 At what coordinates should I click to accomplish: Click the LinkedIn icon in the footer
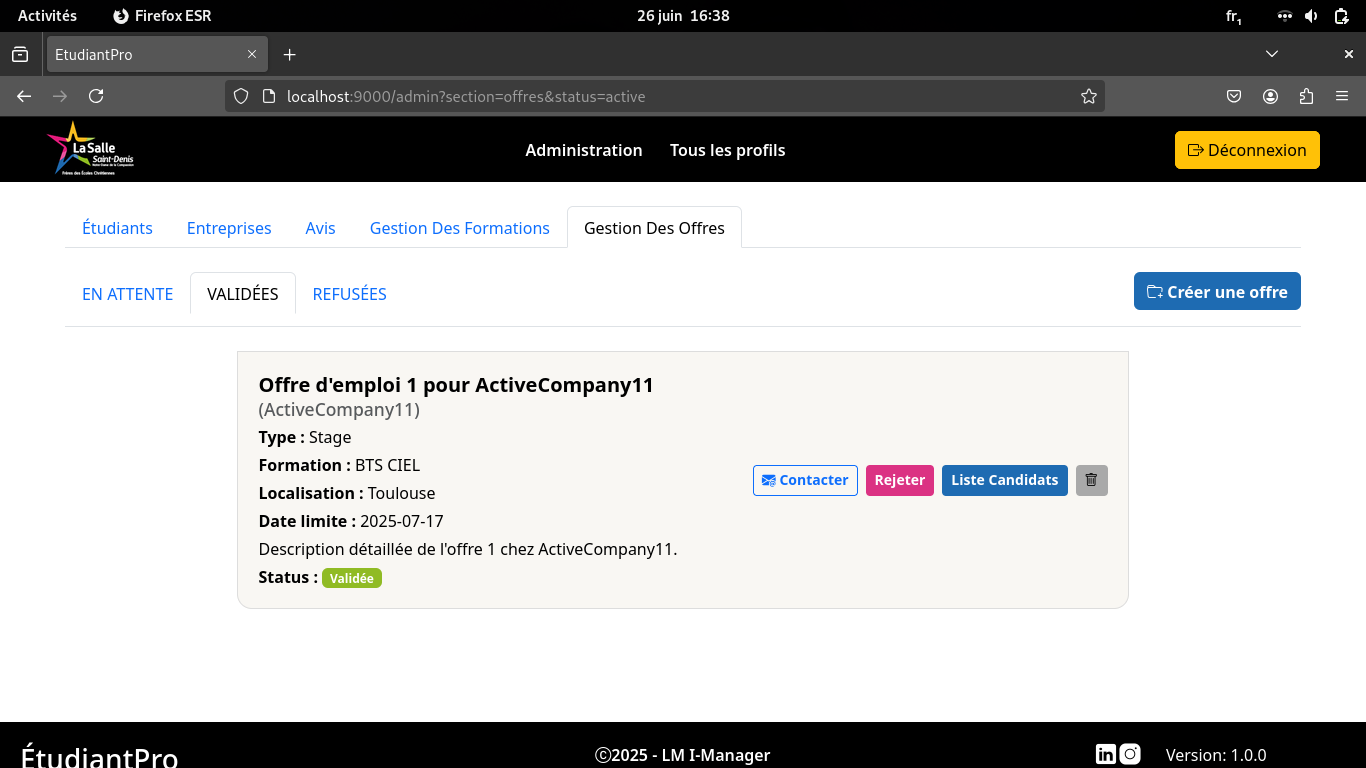pos(1105,754)
